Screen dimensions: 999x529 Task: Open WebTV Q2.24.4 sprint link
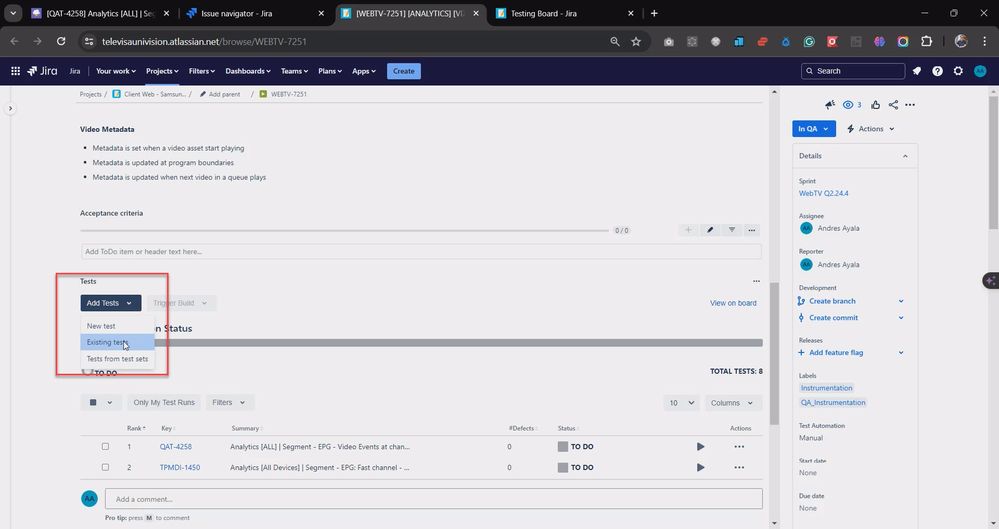coord(823,193)
